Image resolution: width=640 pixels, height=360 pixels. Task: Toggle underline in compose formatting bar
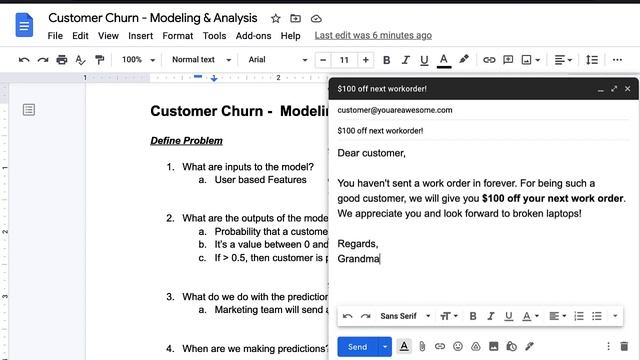coord(509,316)
